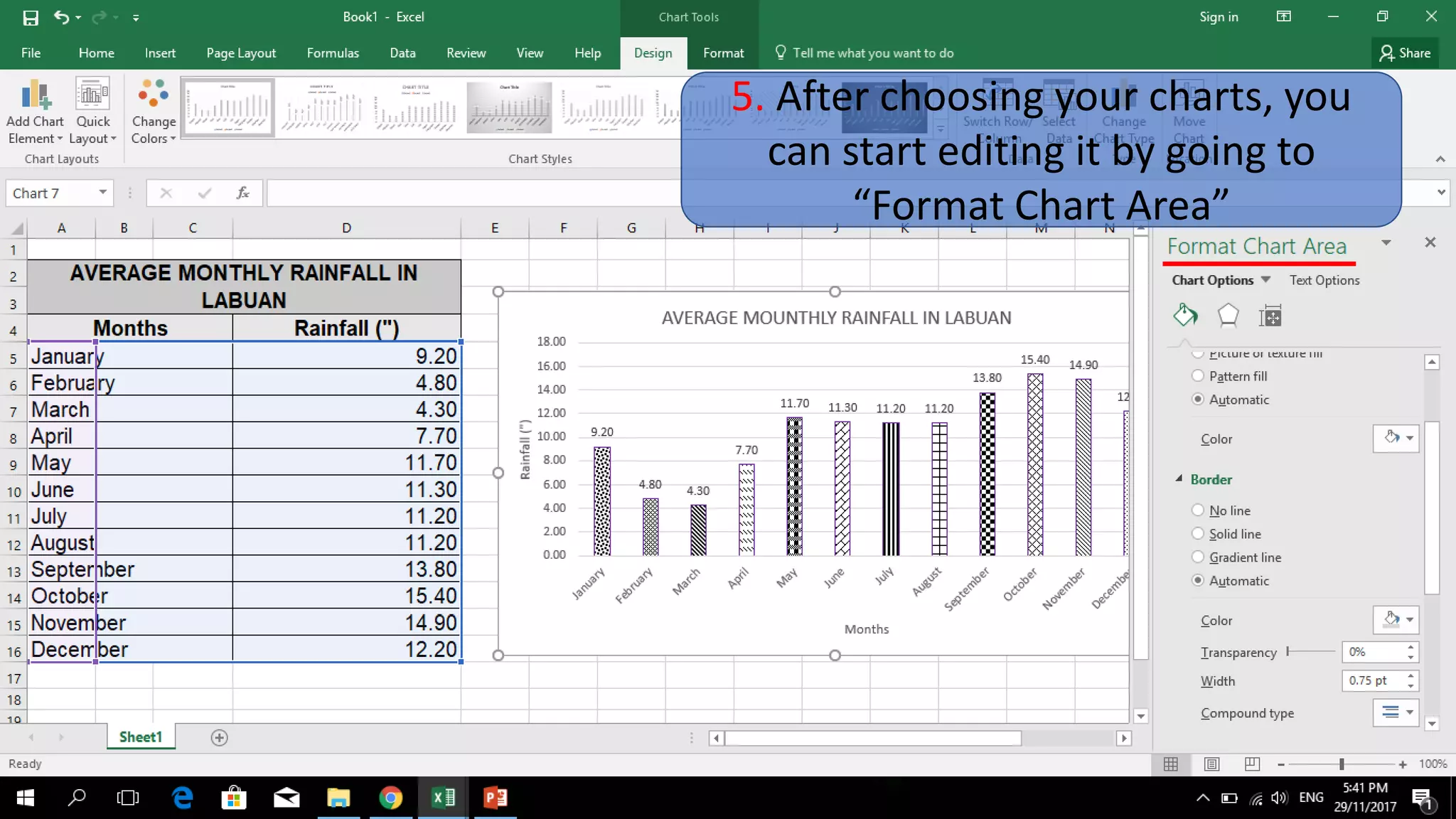This screenshot has width=1456, height=819.
Task: Close the Format Chart Area pane
Action: click(1430, 242)
